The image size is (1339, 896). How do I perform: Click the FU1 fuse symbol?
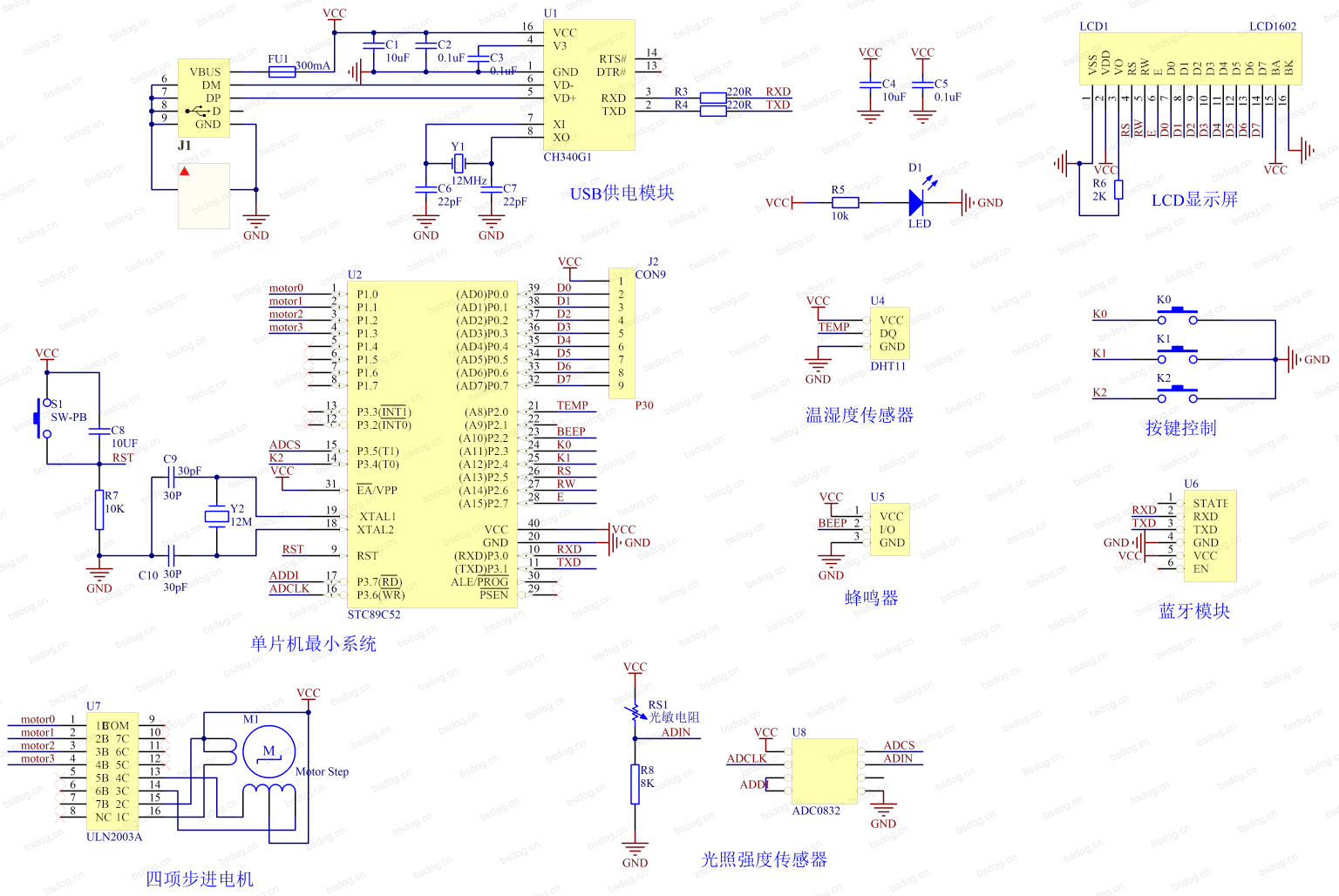click(x=282, y=72)
